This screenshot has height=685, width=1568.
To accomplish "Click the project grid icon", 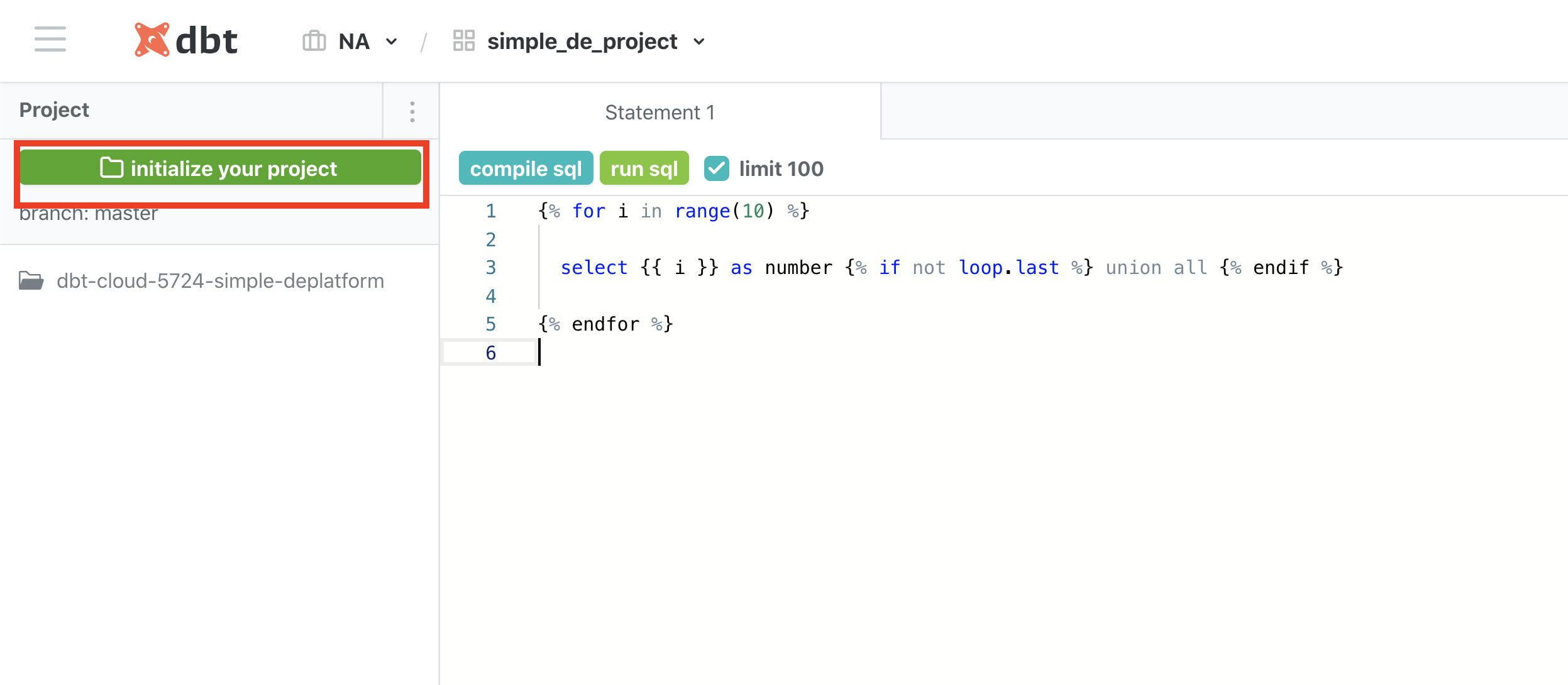I will tap(463, 41).
